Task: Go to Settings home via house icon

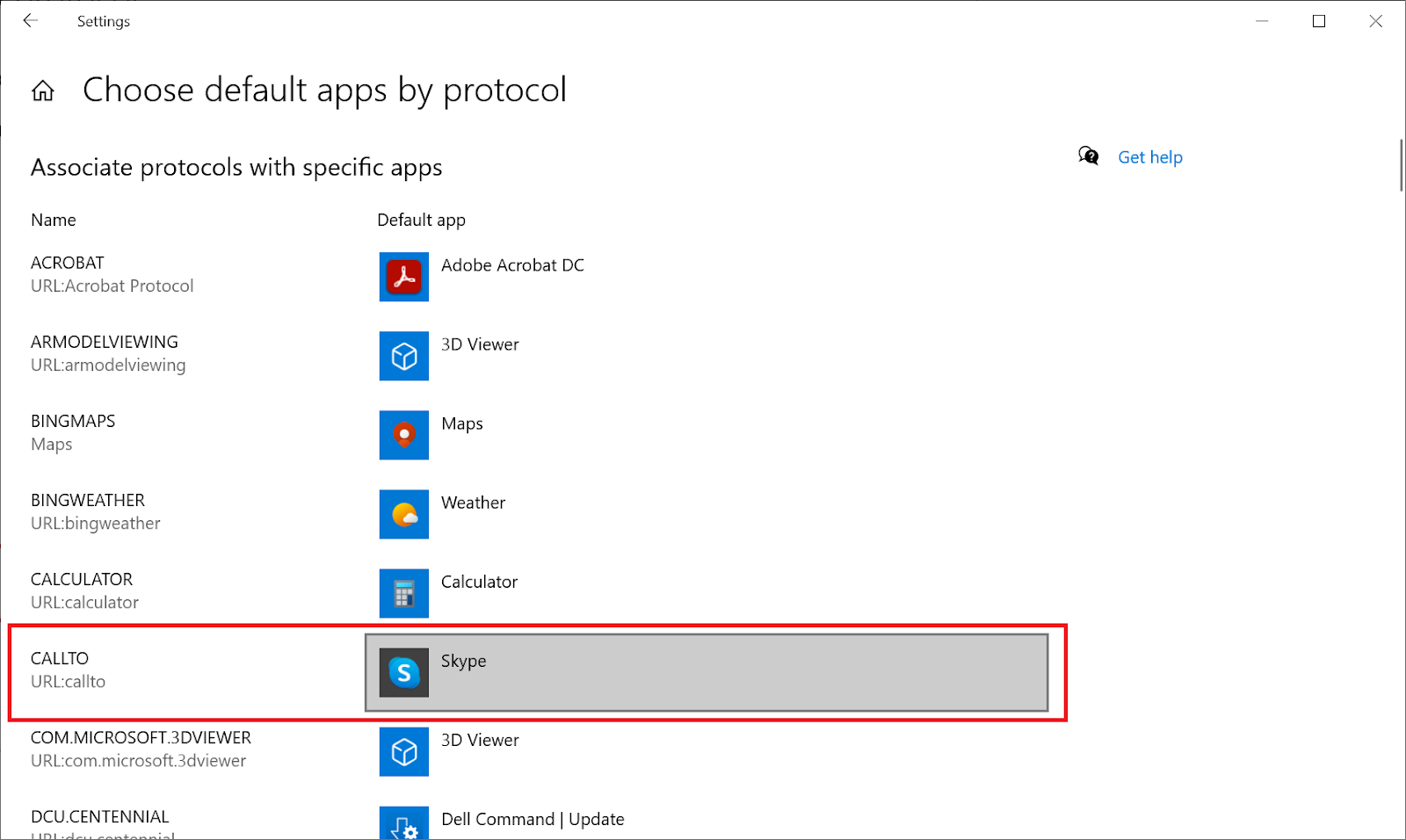Action: pos(43,91)
